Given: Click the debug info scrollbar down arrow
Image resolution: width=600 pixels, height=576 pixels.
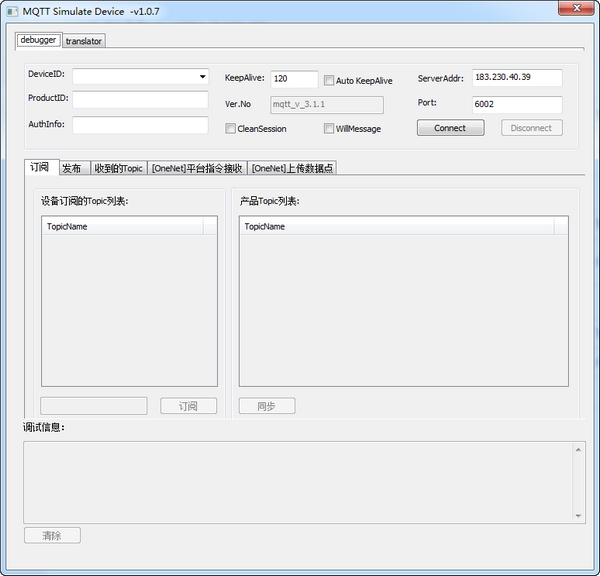Looking at the screenshot, I should point(579,514).
